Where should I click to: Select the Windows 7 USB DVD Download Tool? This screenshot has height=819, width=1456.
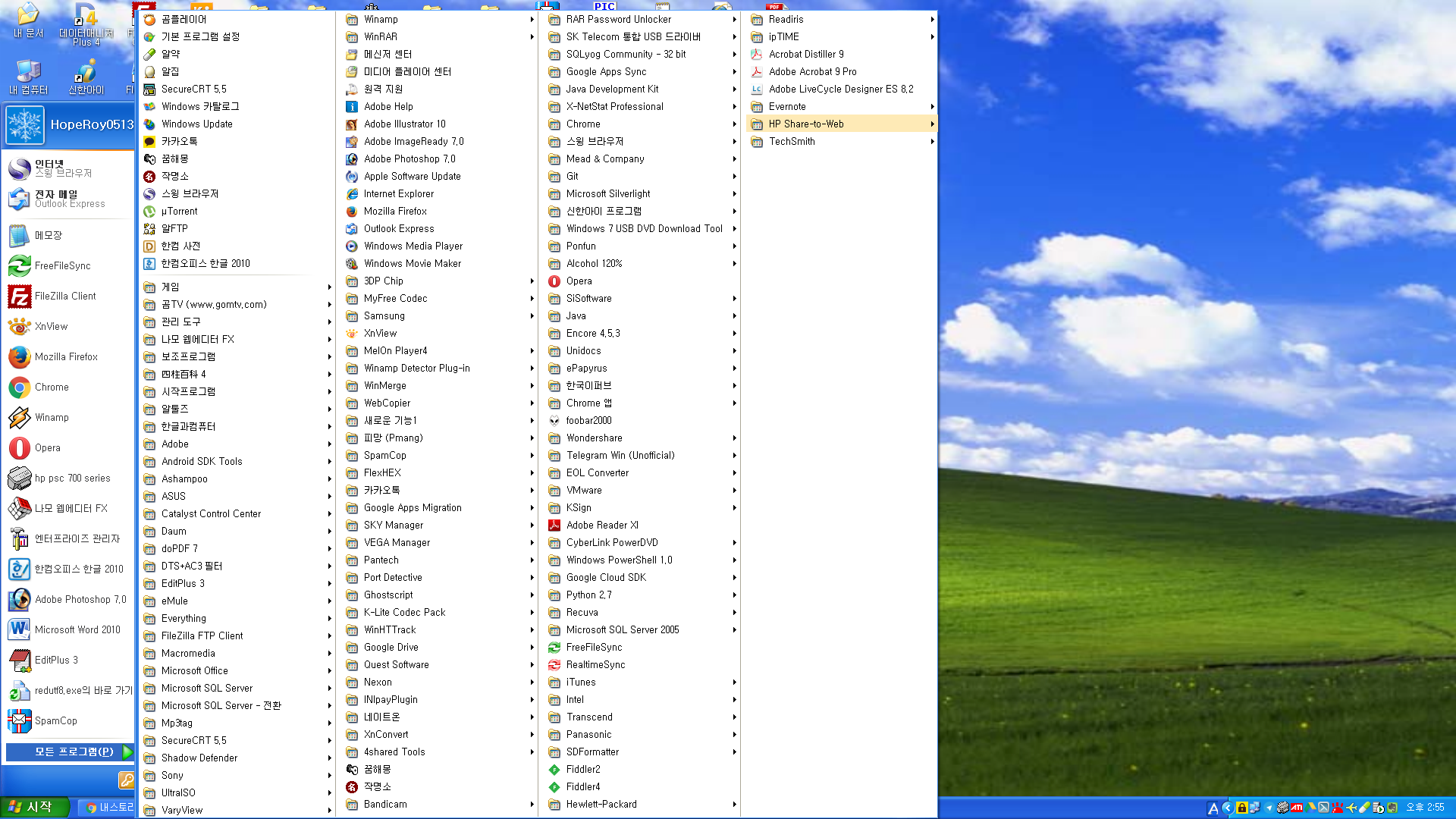[642, 228]
